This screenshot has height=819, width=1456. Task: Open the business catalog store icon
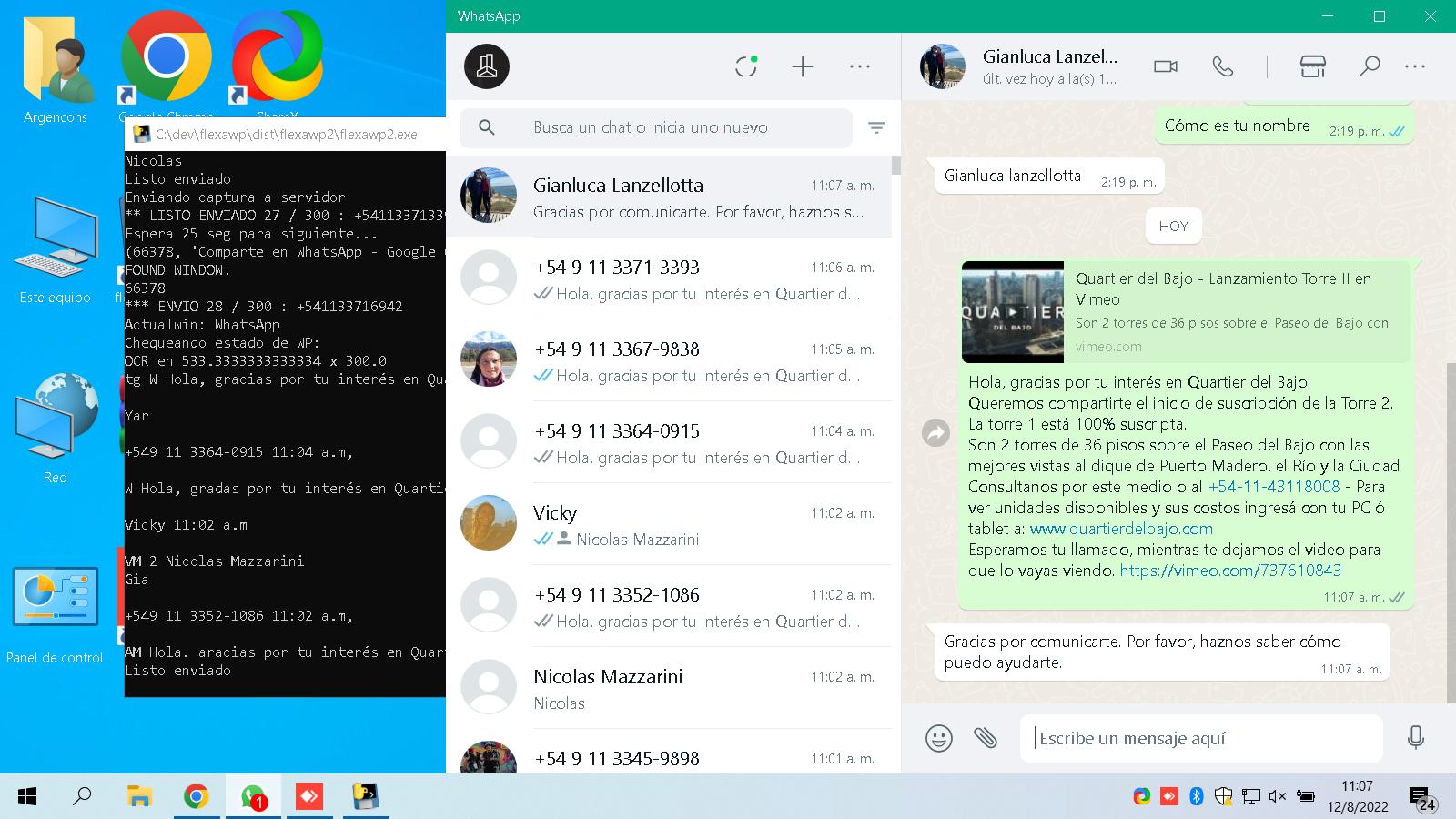(x=1312, y=66)
